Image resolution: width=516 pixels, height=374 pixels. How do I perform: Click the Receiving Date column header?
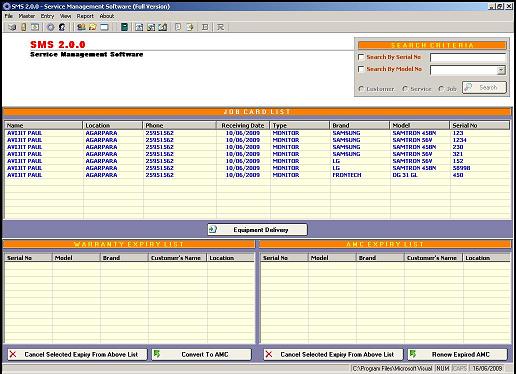click(243, 125)
